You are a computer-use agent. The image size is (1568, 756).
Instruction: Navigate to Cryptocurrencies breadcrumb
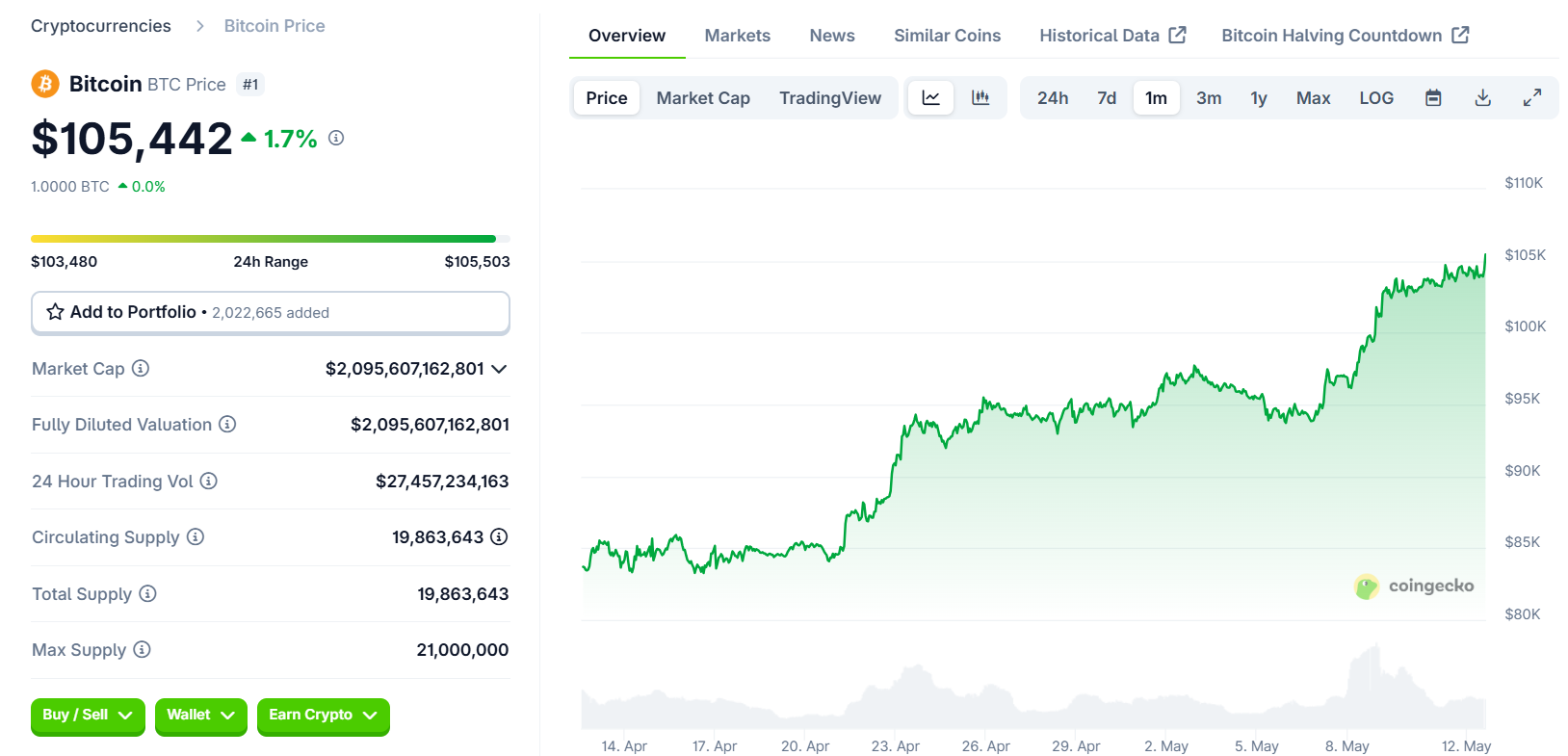101,26
